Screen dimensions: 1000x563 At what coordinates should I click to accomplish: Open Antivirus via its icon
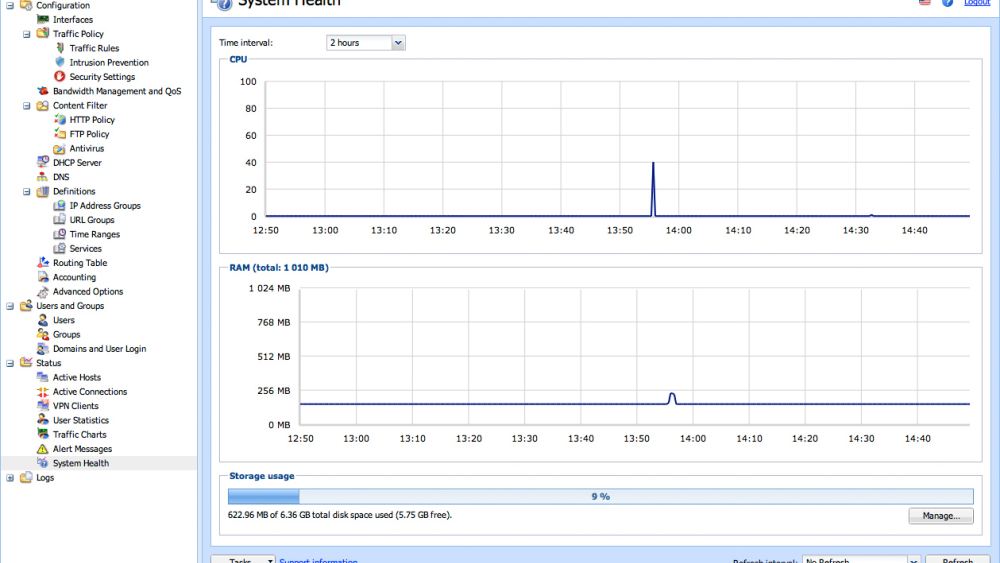click(60, 149)
